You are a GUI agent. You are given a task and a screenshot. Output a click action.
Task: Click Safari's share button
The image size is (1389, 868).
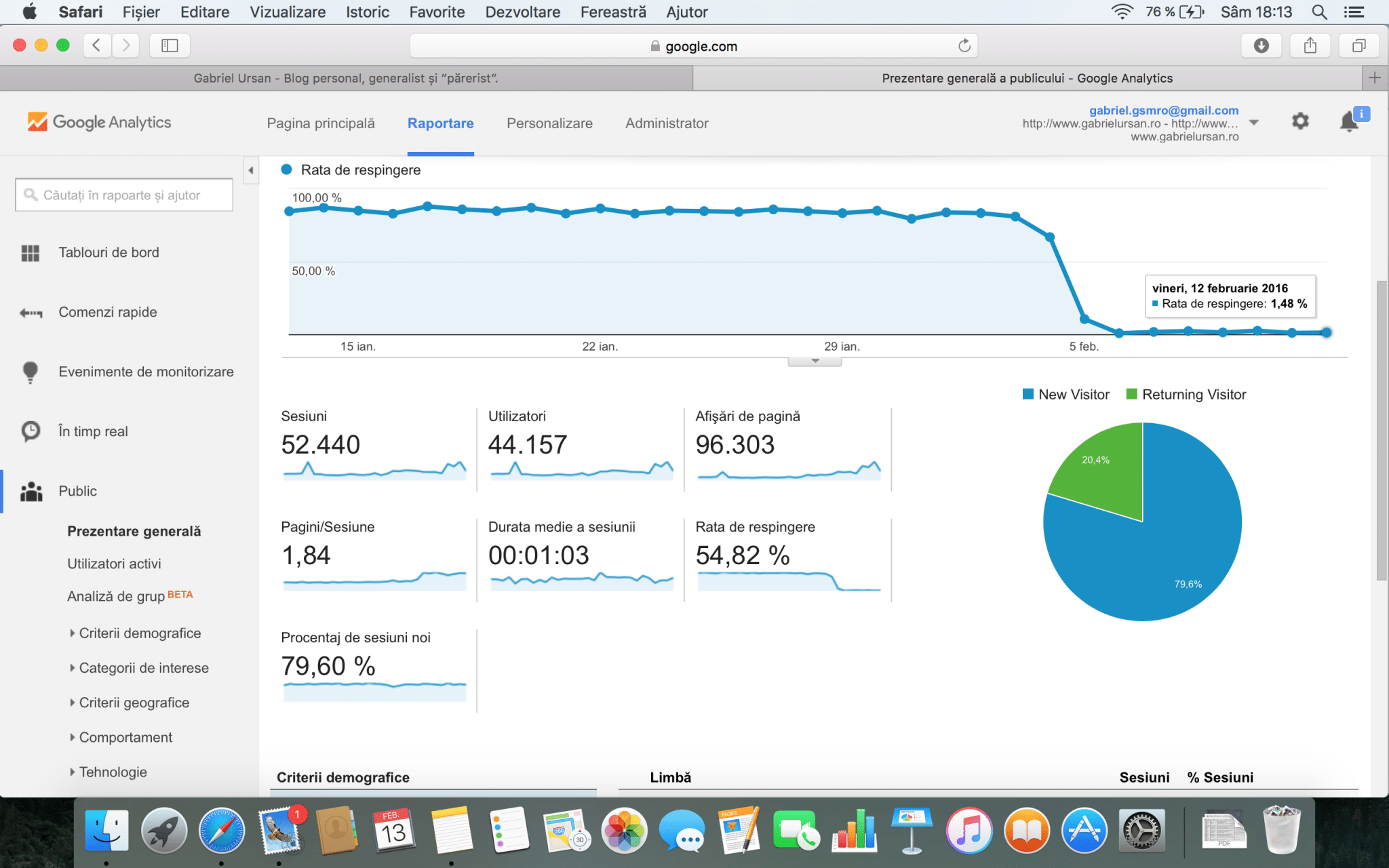(1310, 45)
